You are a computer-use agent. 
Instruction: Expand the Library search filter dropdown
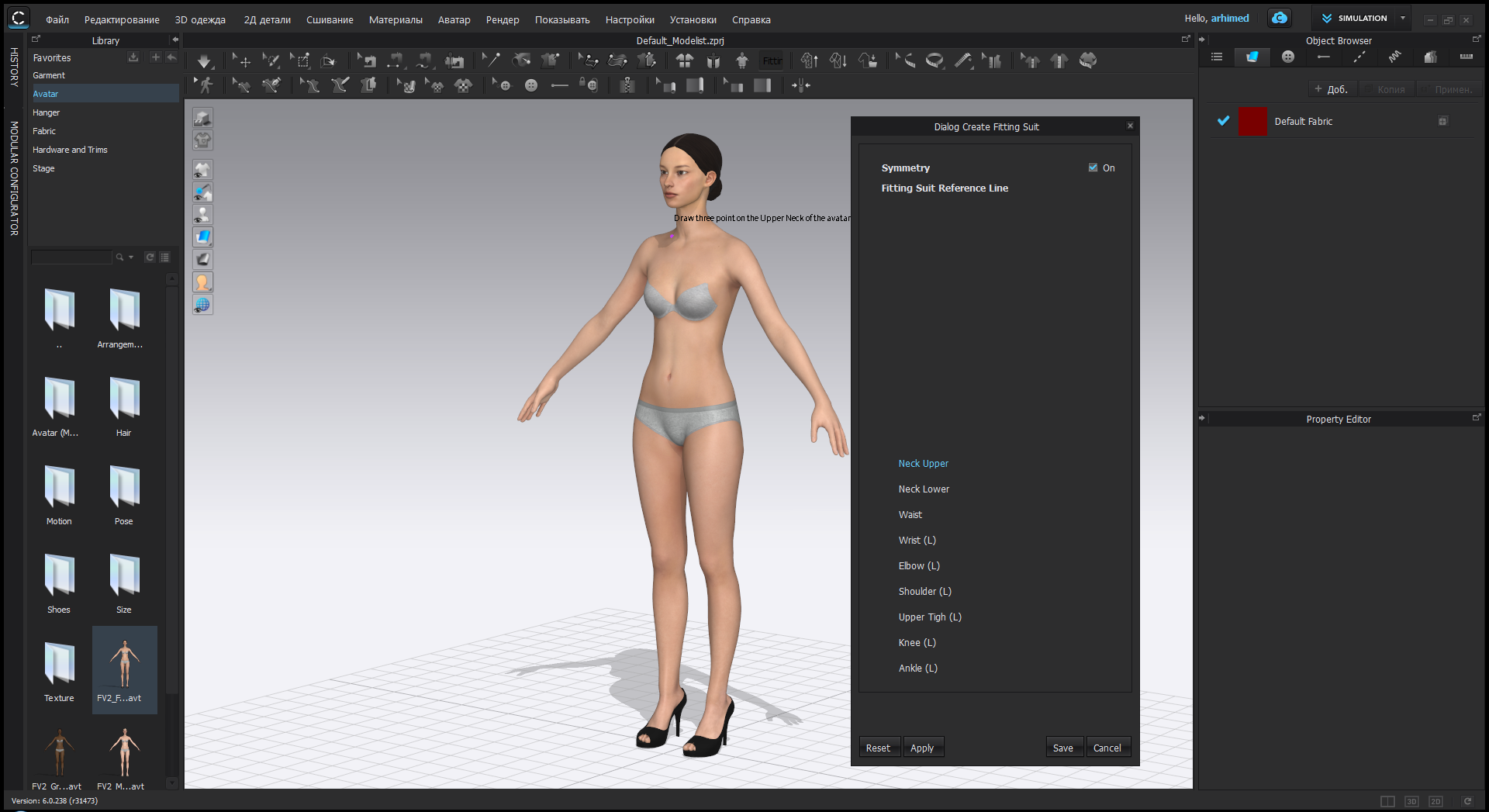click(131, 257)
